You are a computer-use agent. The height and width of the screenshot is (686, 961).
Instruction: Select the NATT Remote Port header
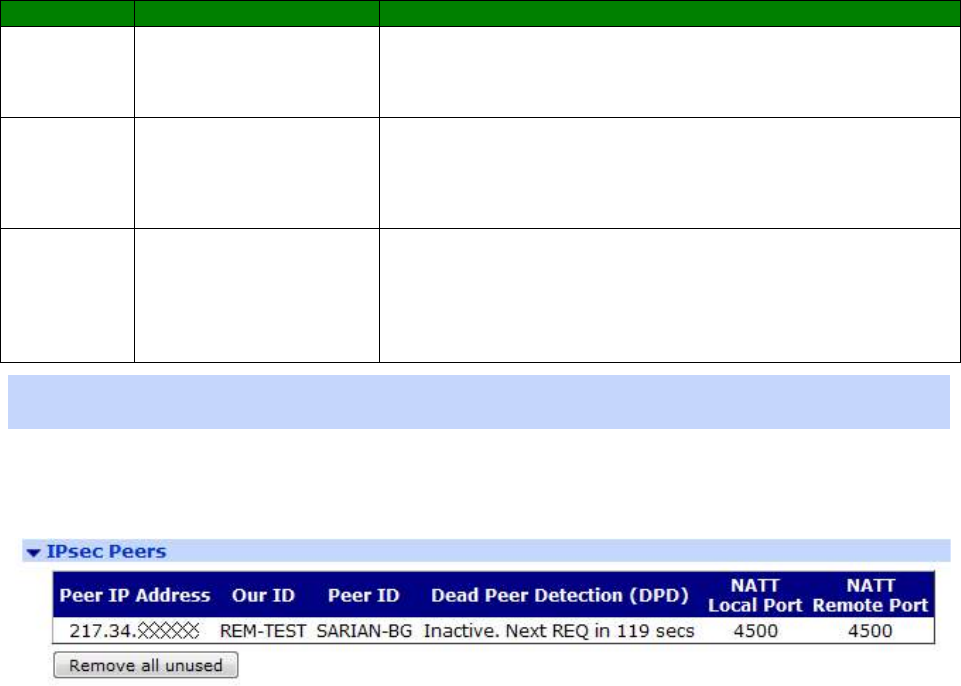pyautogui.click(x=870, y=595)
